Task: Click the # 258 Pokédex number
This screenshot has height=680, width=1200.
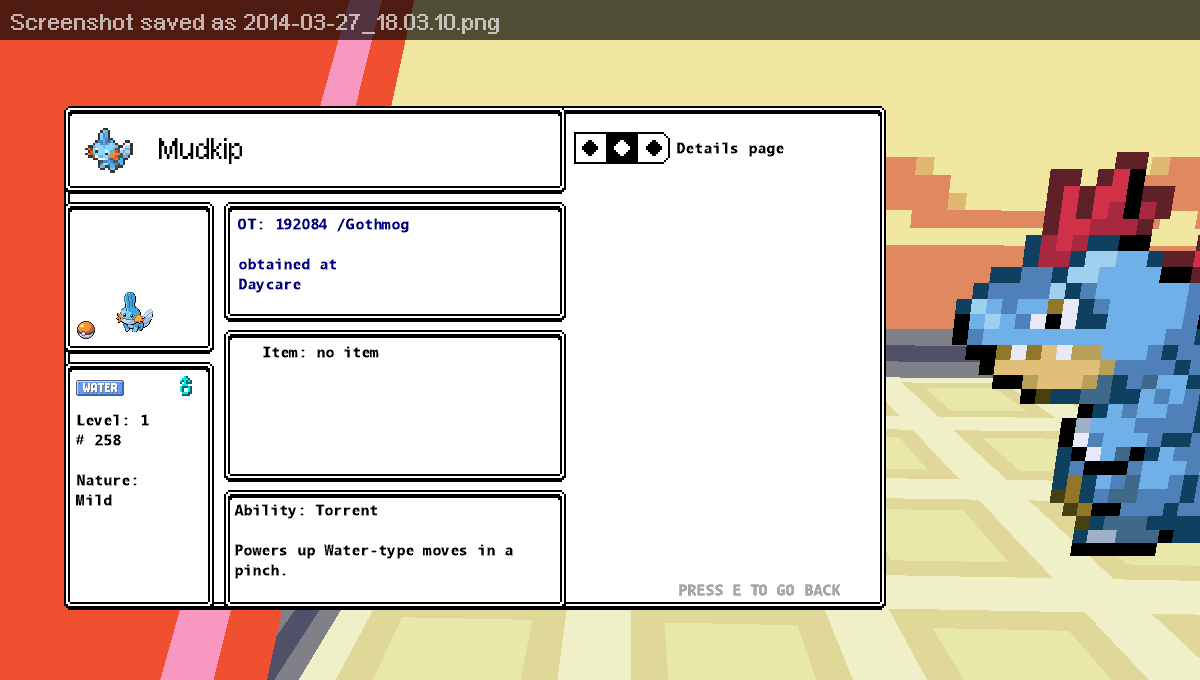Action: pyautogui.click(x=98, y=440)
